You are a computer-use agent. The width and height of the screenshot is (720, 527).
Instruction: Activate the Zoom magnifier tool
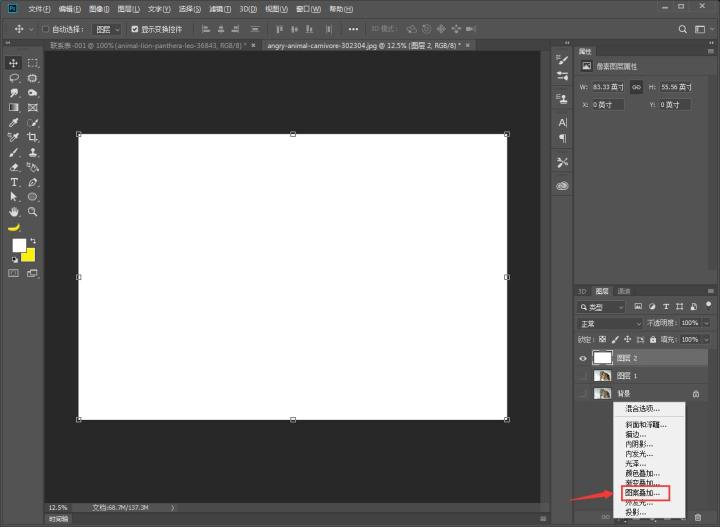click(33, 212)
